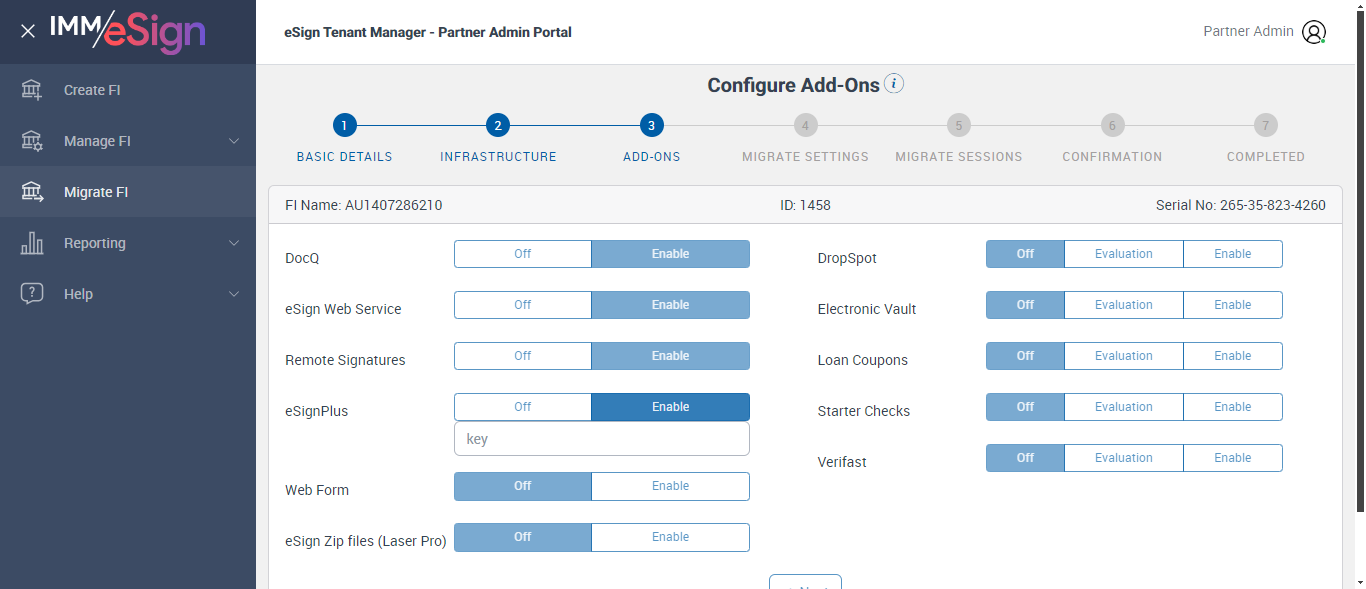
Task: Click the Help question bubble icon
Action: 32,294
